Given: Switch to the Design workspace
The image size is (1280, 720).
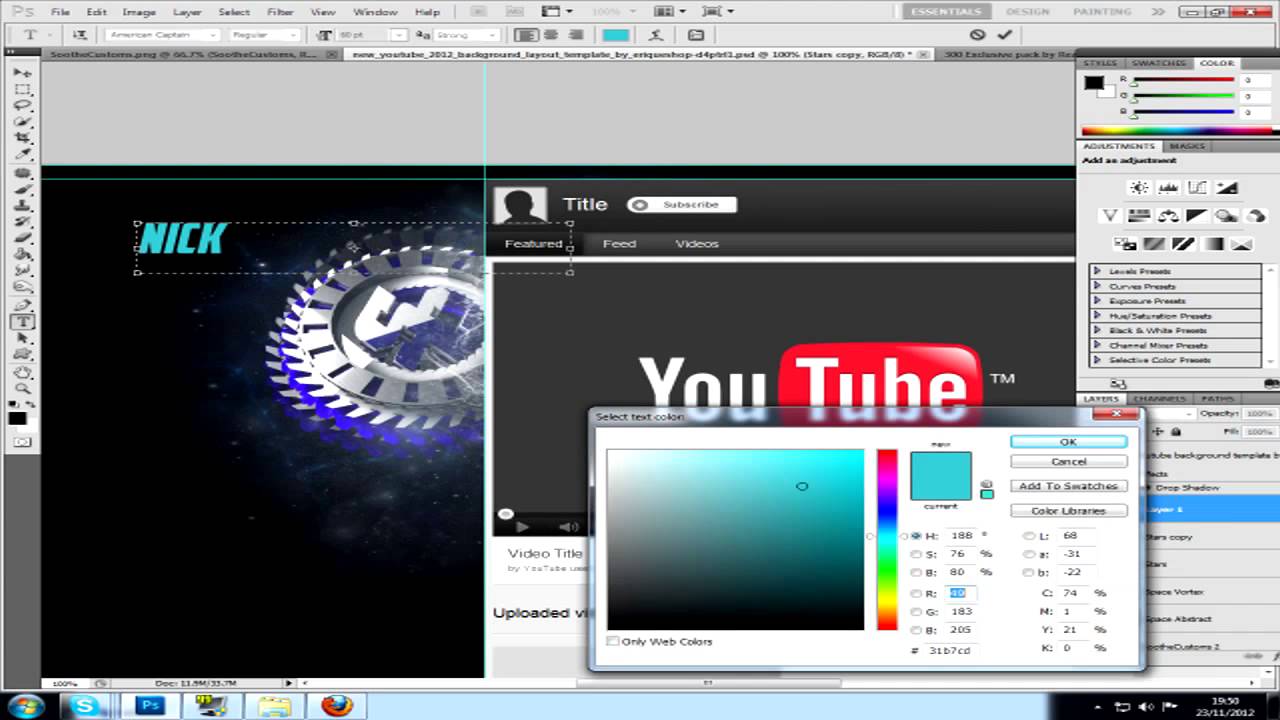Looking at the screenshot, I should coord(1027,12).
